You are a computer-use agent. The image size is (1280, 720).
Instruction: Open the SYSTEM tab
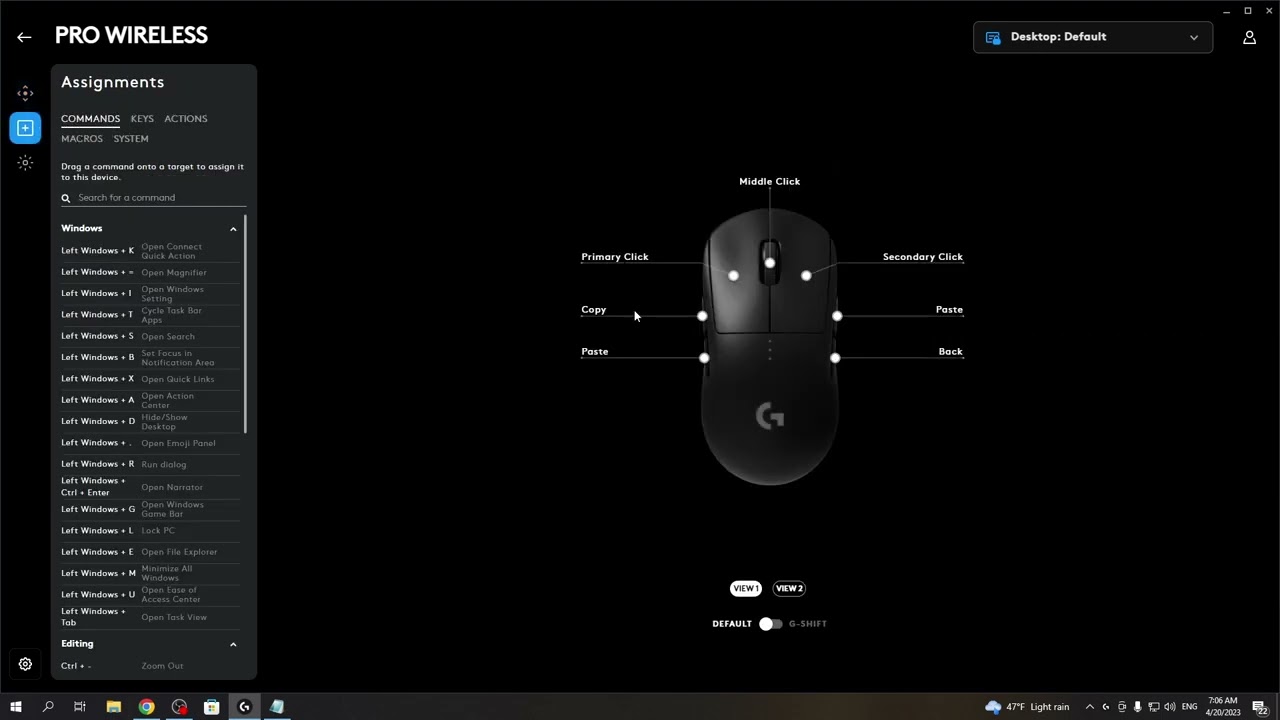tap(131, 139)
